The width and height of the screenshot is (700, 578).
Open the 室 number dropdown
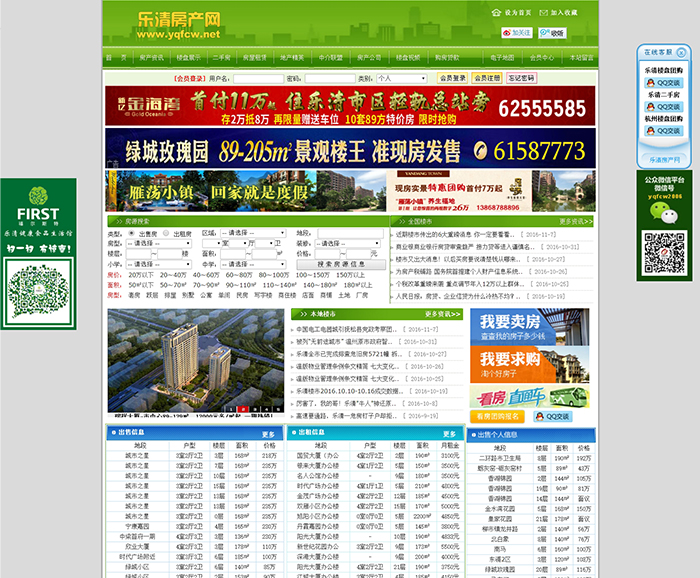point(212,243)
